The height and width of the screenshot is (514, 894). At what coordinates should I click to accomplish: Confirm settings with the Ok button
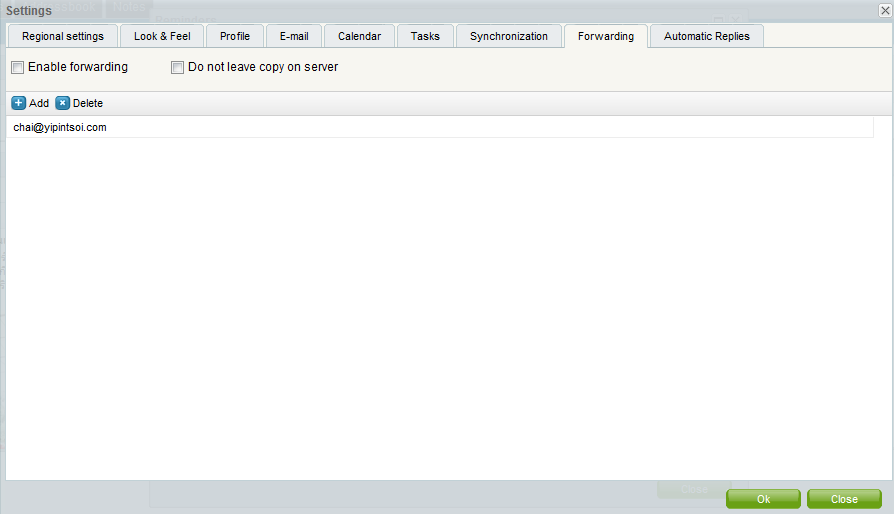[763, 499]
